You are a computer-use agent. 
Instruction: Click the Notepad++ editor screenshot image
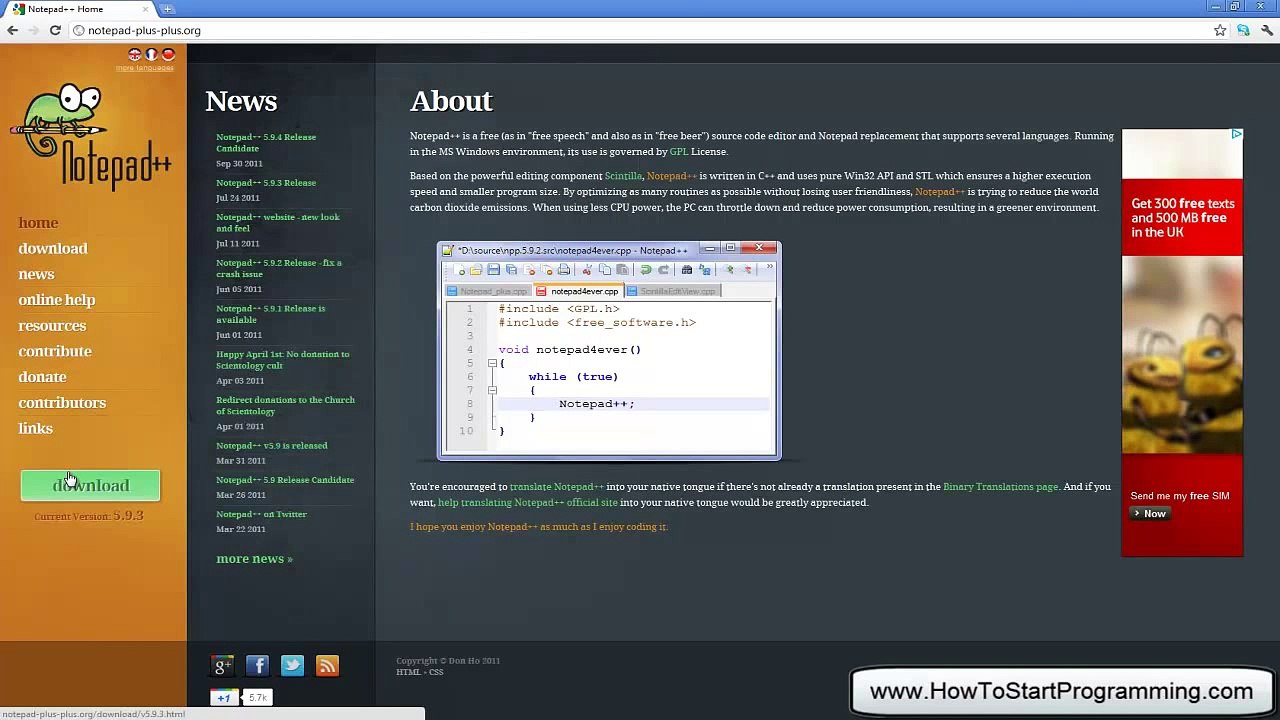tap(609, 350)
